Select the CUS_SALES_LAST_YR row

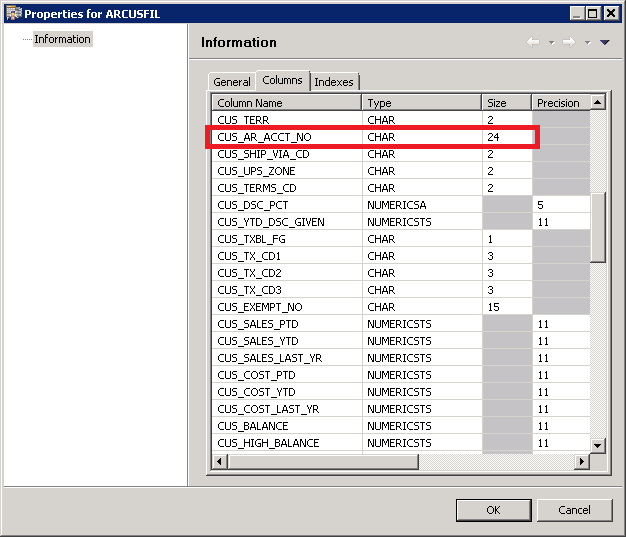(x=401, y=358)
